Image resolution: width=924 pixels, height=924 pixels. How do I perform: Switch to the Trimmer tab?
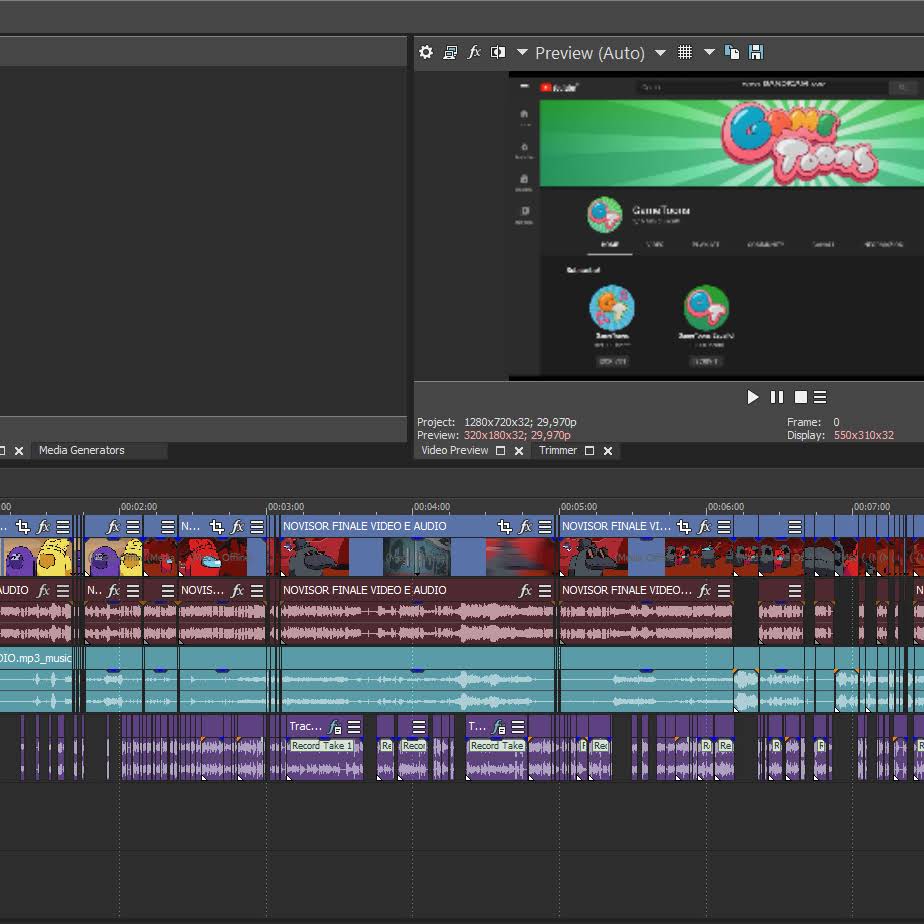pos(557,450)
